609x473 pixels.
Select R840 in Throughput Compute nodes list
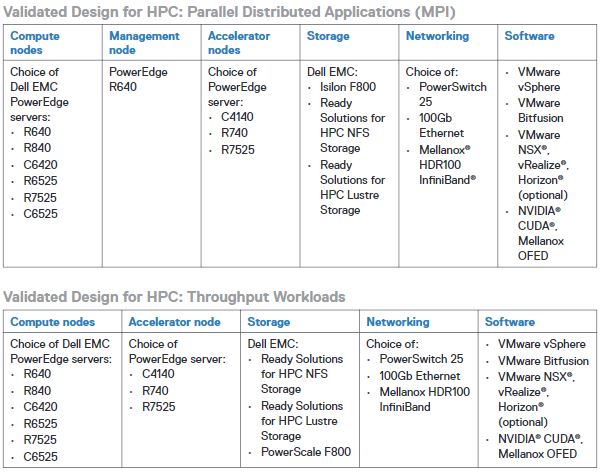click(37, 390)
